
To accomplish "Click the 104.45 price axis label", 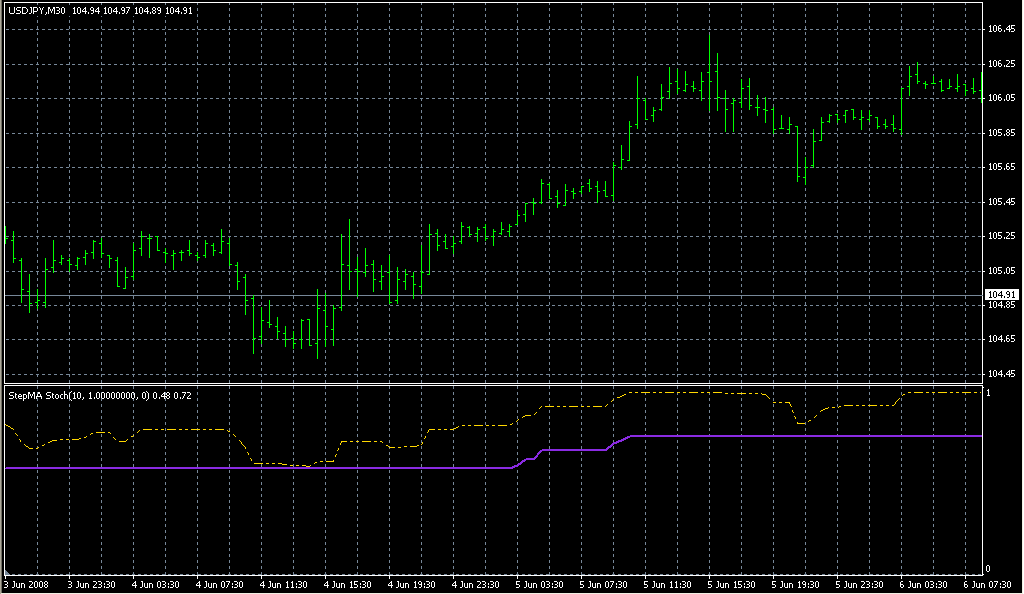I will [x=1001, y=374].
